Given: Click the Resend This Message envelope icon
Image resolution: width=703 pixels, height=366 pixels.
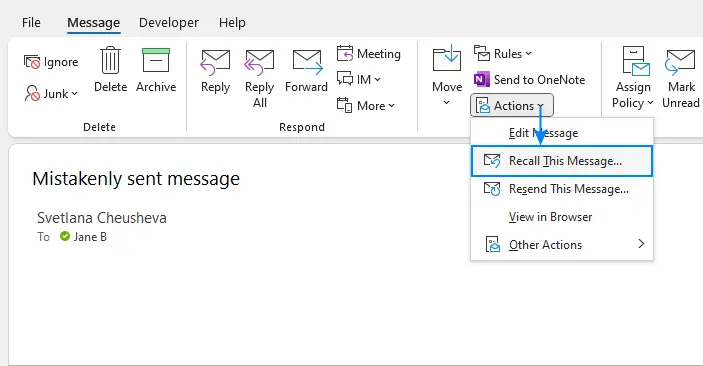Looking at the screenshot, I should point(492,189).
